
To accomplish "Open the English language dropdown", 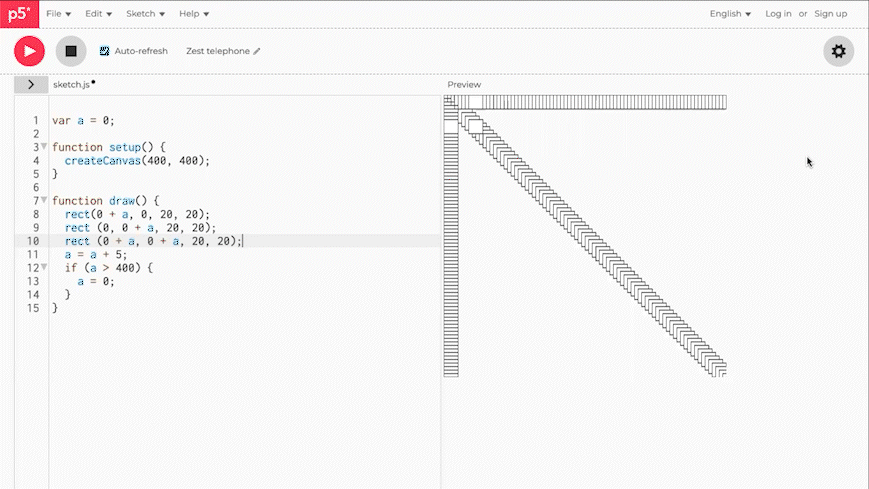I will click(x=730, y=14).
